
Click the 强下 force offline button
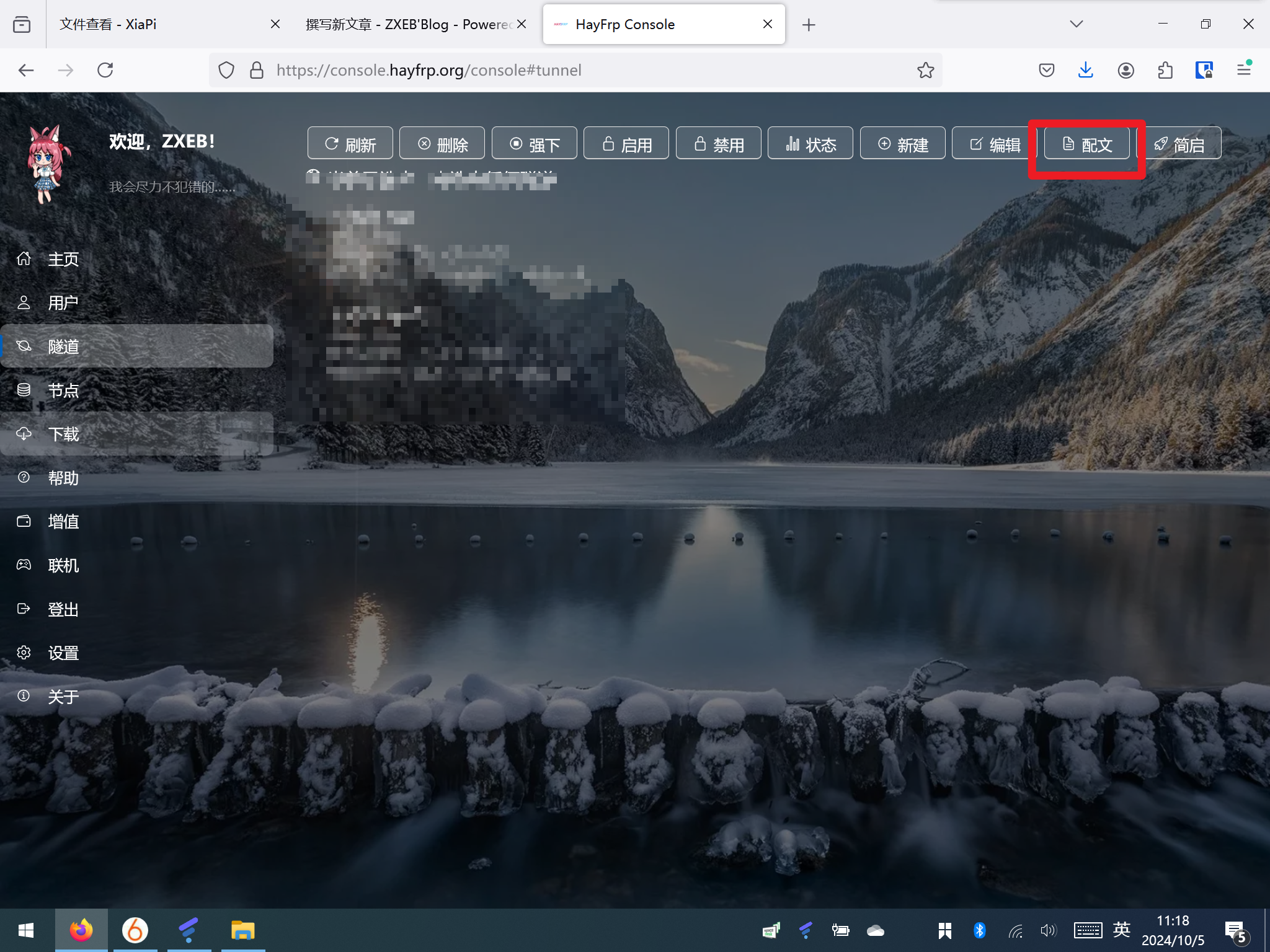tap(534, 144)
